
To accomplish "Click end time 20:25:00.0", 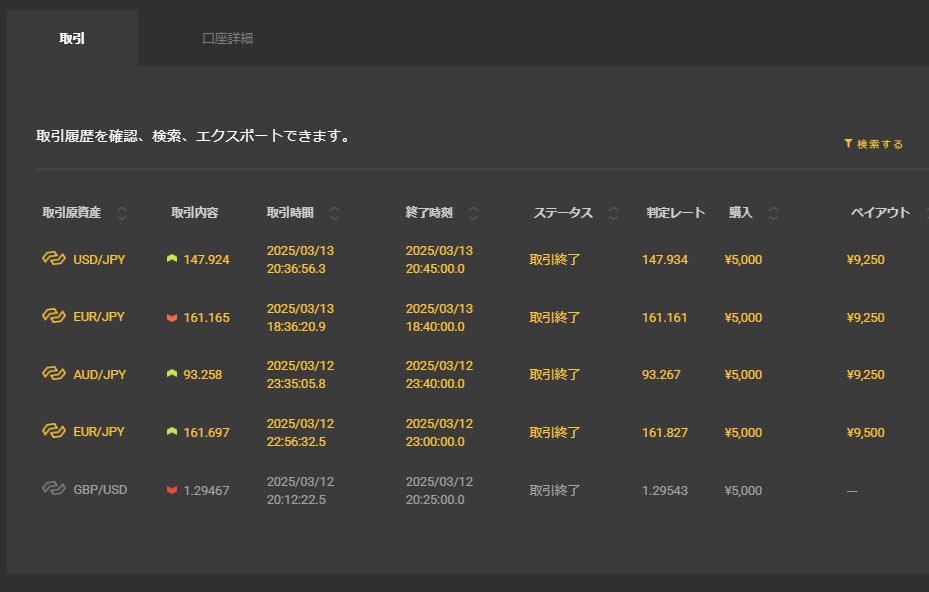I will pyautogui.click(x=435, y=500).
